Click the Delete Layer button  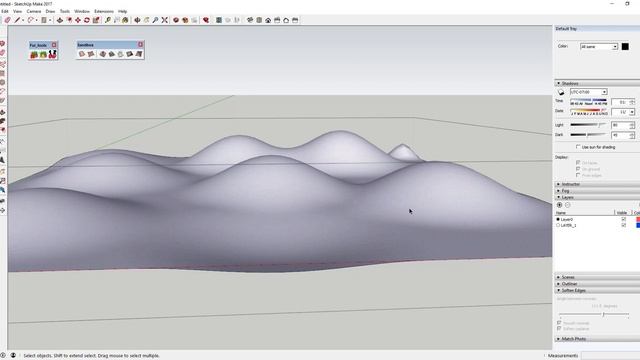click(567, 205)
